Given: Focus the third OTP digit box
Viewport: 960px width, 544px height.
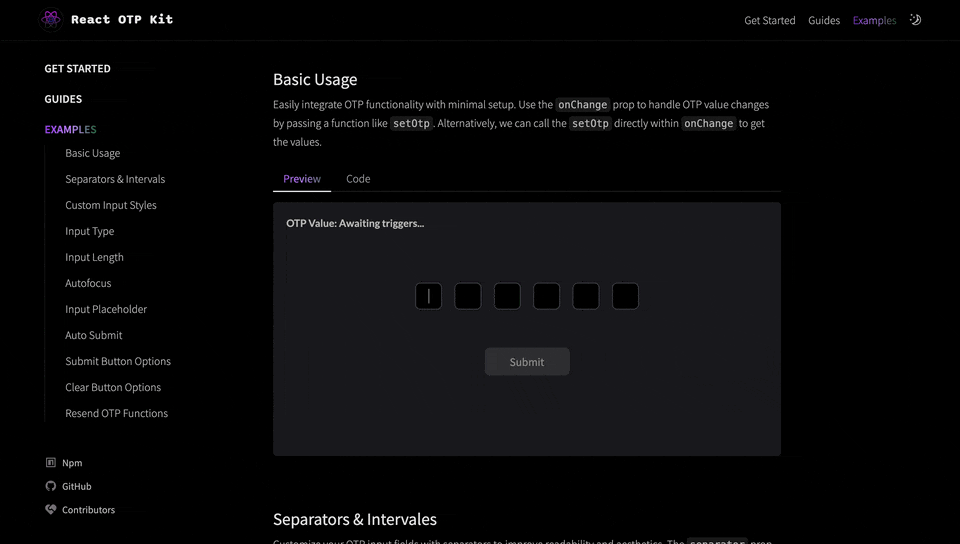Looking at the screenshot, I should tap(507, 296).
